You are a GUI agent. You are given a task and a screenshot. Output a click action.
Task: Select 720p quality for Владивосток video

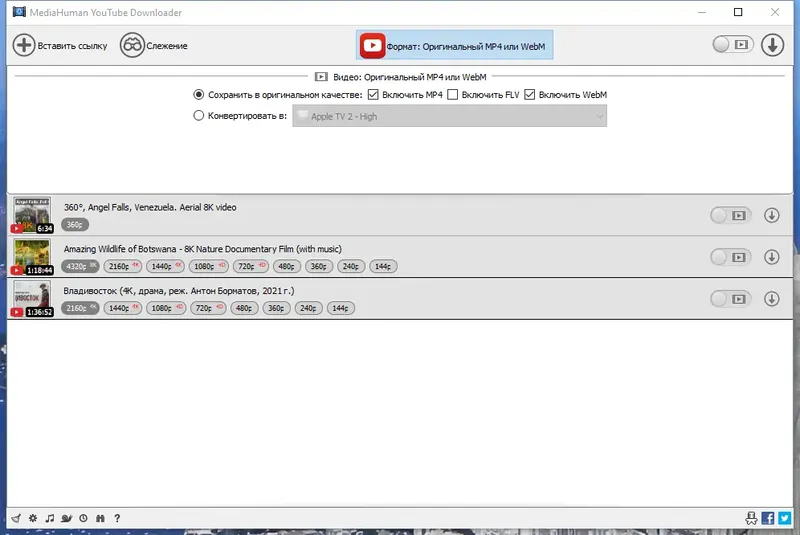point(208,308)
